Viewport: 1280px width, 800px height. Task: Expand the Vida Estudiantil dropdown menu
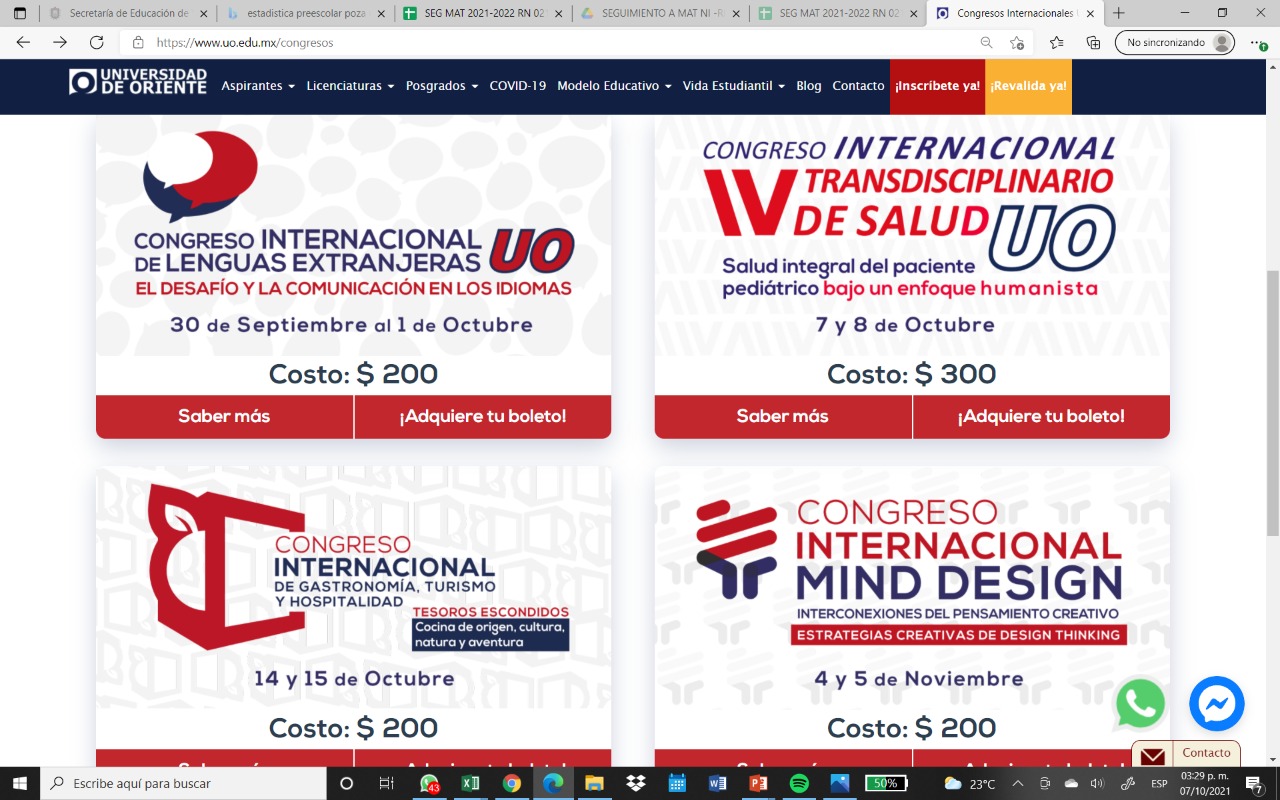tap(734, 86)
